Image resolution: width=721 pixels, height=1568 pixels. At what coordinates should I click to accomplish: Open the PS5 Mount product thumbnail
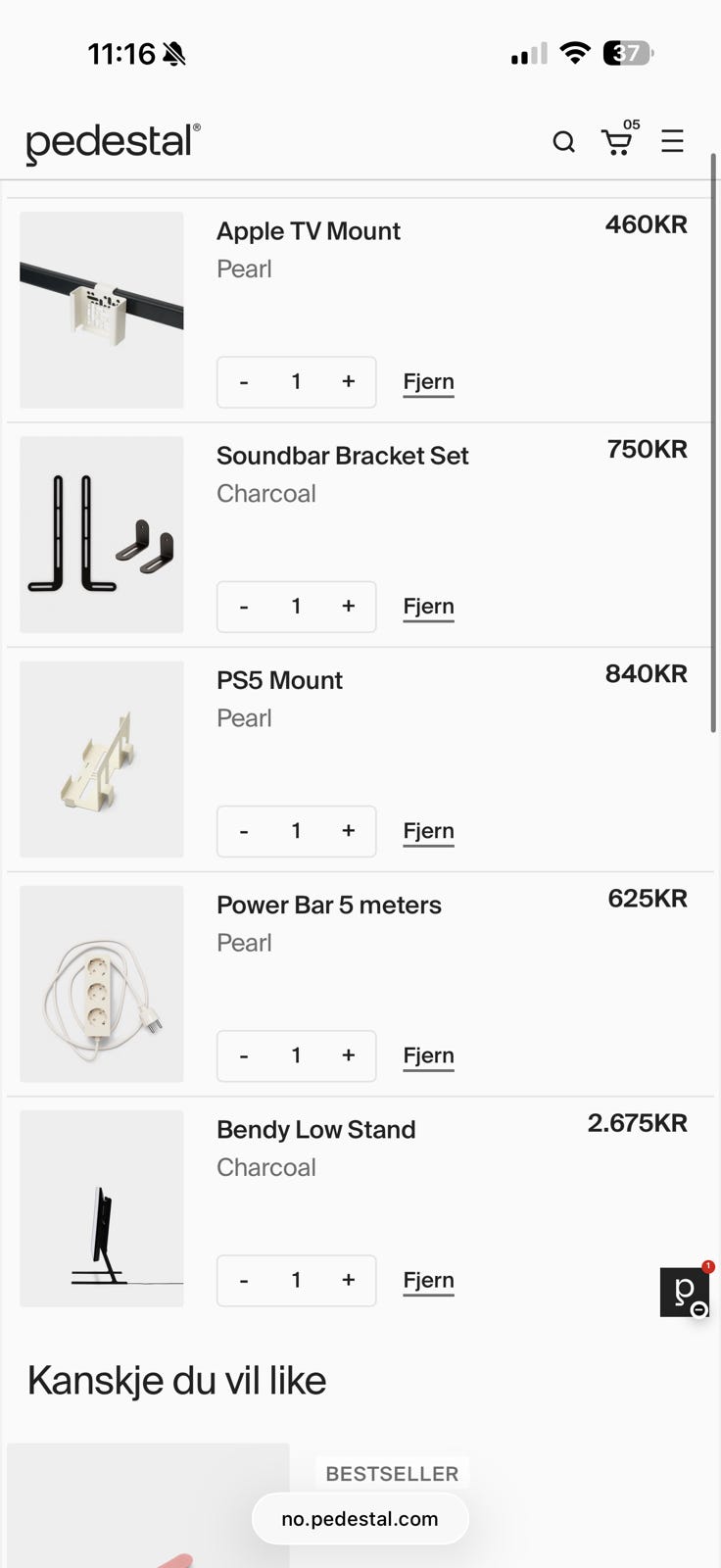pyautogui.click(x=102, y=759)
